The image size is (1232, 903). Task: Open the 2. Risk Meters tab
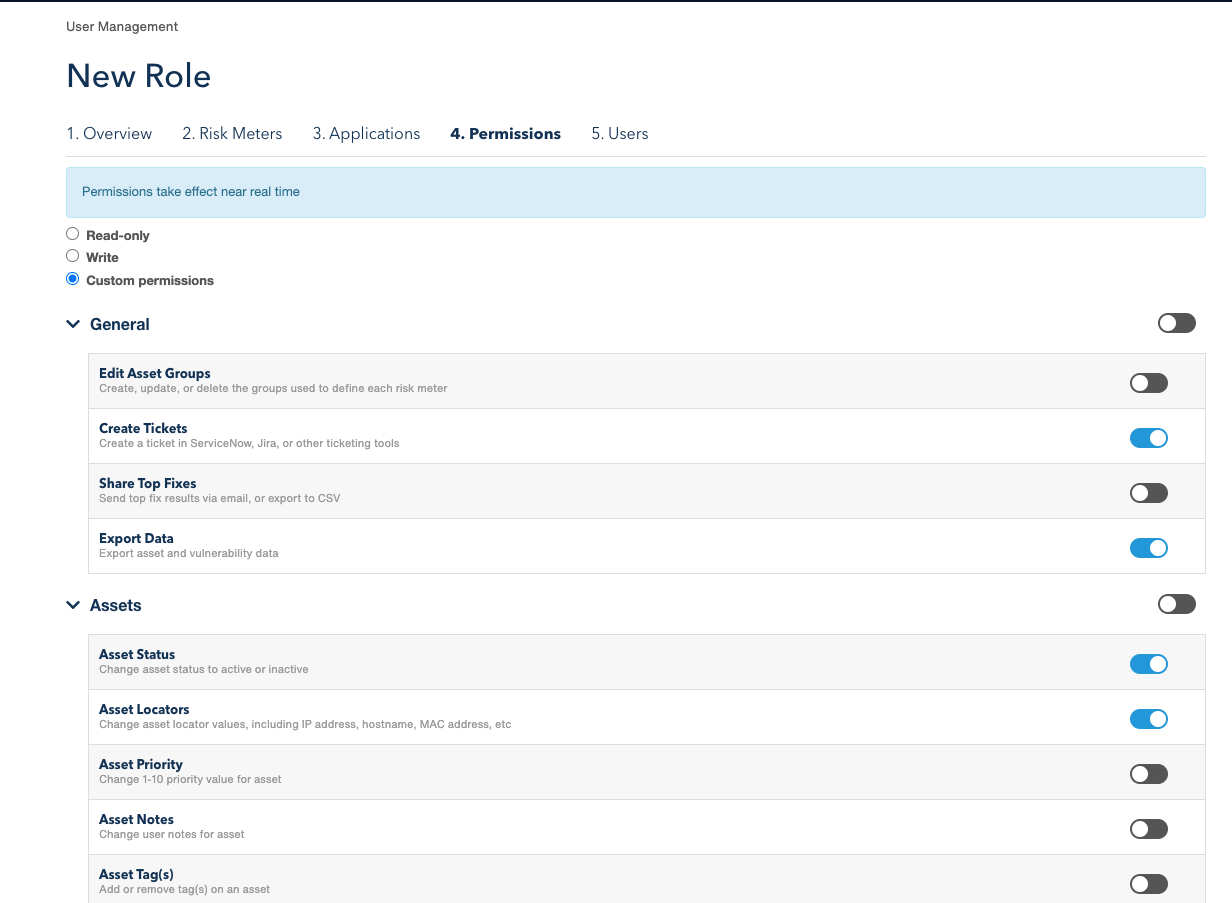point(232,134)
